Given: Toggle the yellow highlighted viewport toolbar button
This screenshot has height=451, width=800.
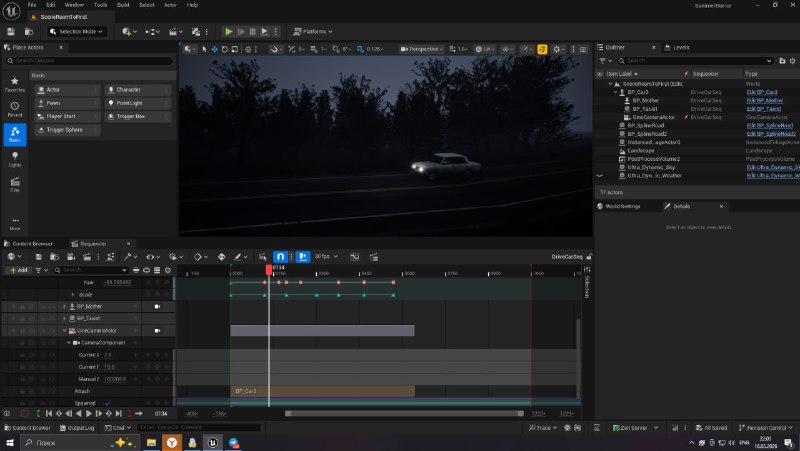Looking at the screenshot, I should 542,49.
